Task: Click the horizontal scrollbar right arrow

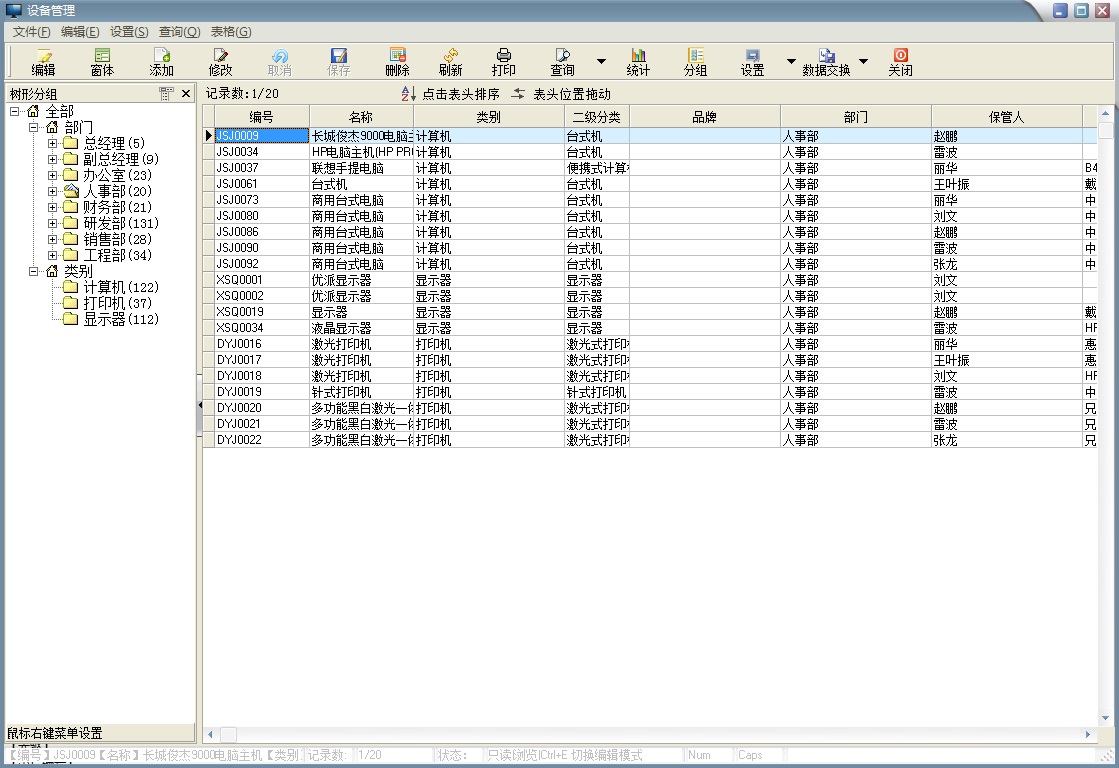Action: (x=1088, y=734)
